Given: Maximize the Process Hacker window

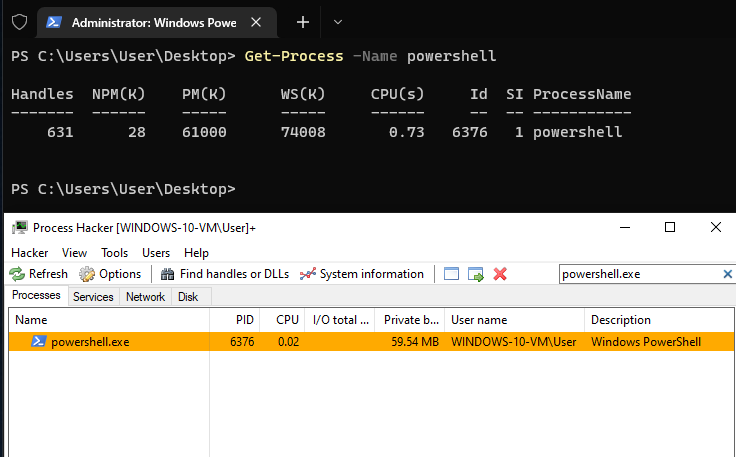Looking at the screenshot, I should [x=670, y=228].
